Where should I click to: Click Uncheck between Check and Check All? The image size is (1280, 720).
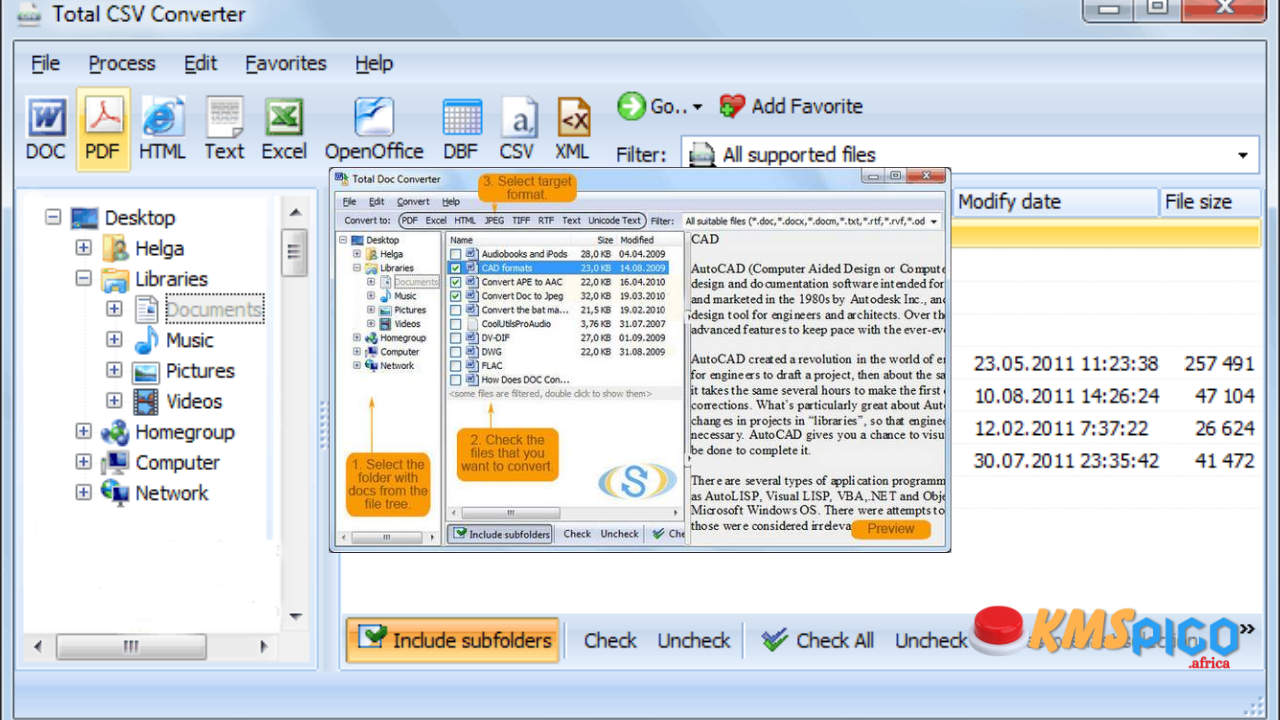pos(694,641)
